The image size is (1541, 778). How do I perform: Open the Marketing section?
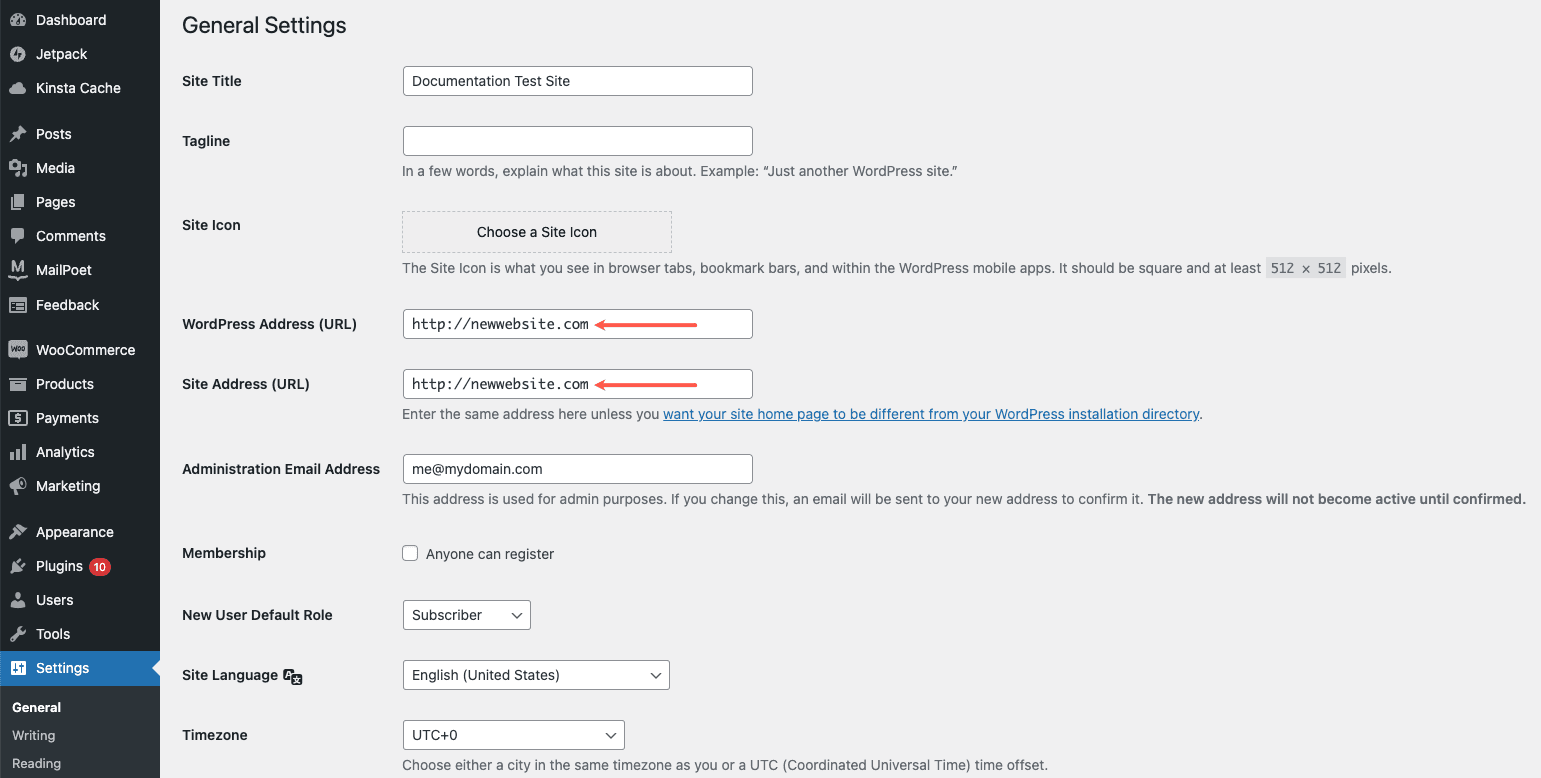coord(68,486)
